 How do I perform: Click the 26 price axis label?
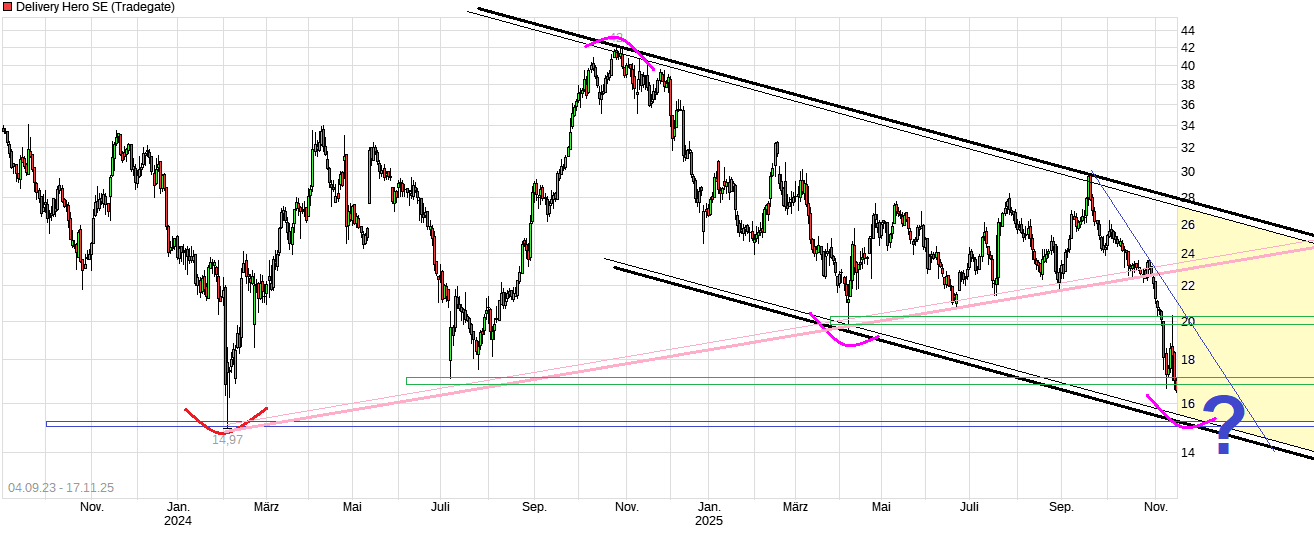(x=1187, y=225)
